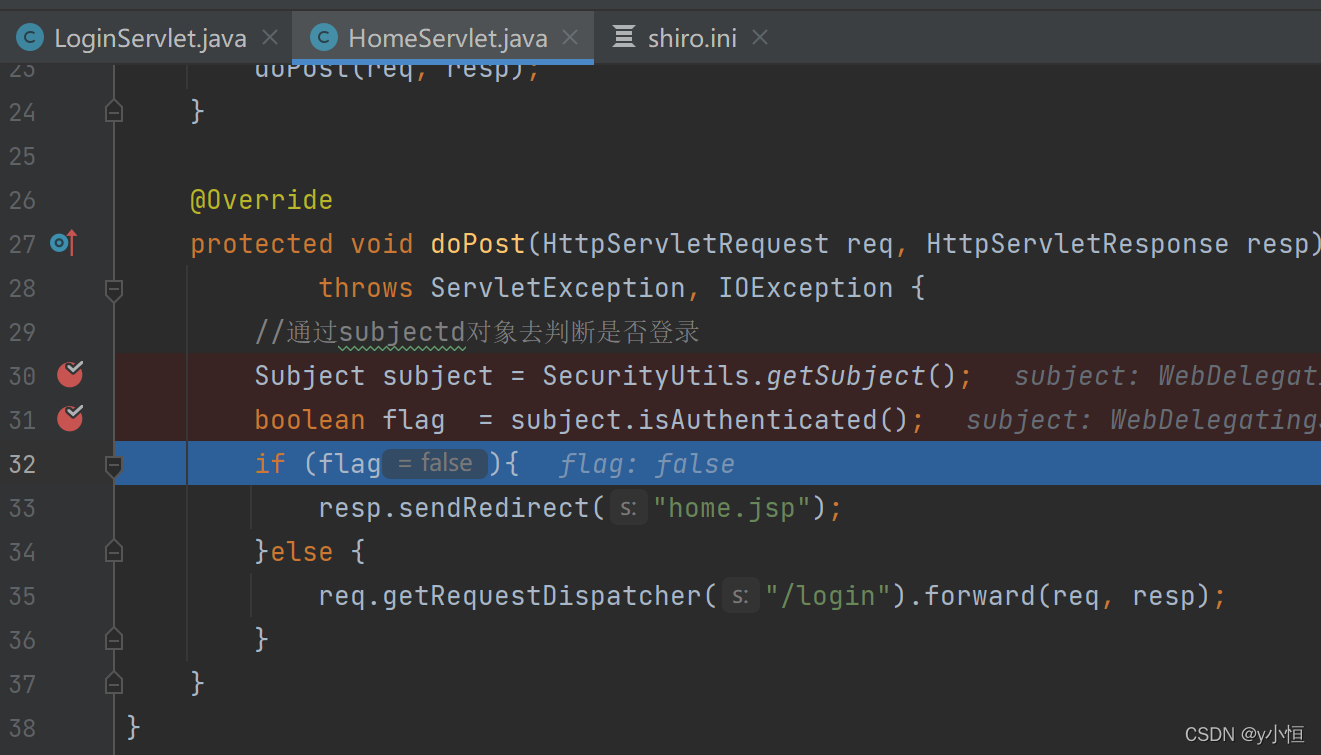Click sendRedirect on line 33
The width and height of the screenshot is (1321, 755).
[494, 508]
